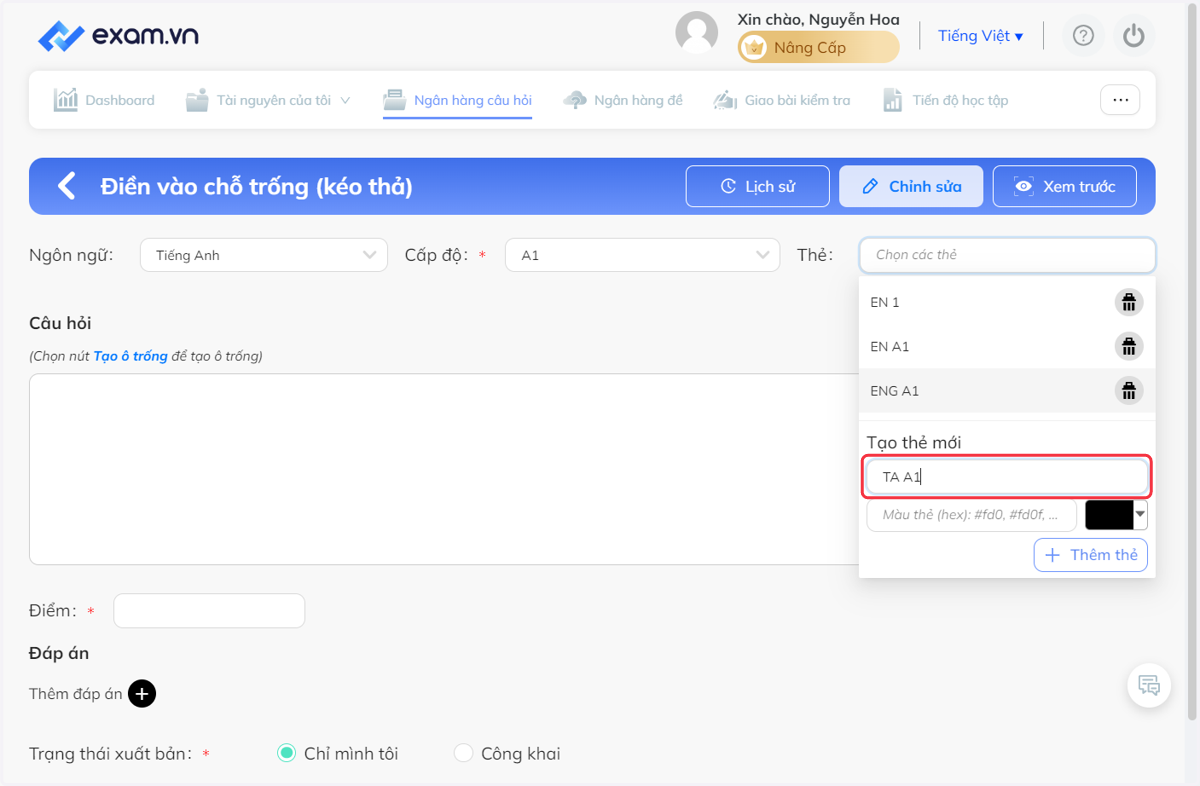Select the Công khai radio button
Viewport: 1200px width, 786px height.
coord(463,753)
